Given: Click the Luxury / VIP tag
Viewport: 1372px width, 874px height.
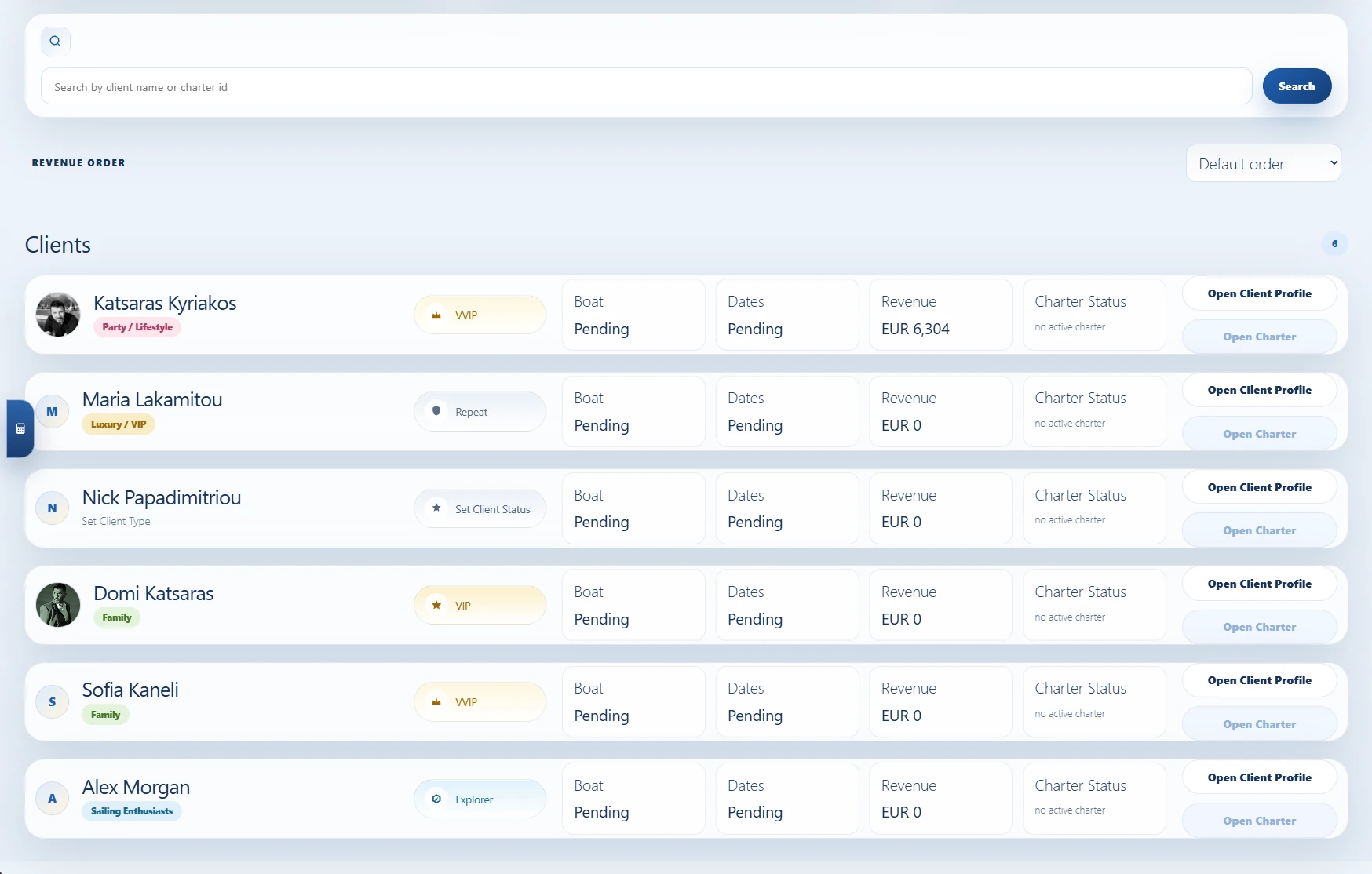Looking at the screenshot, I should point(119,424).
